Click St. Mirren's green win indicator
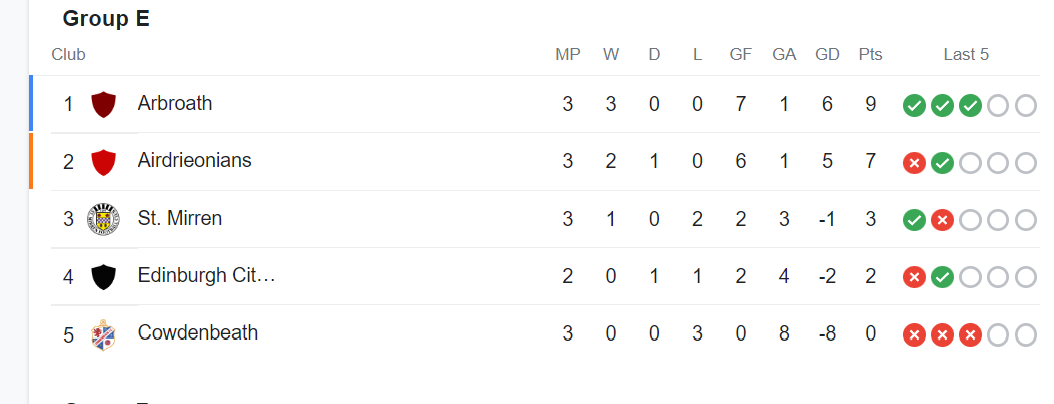Screen dimensions: 1054x404 pyautogui.click(x=914, y=220)
